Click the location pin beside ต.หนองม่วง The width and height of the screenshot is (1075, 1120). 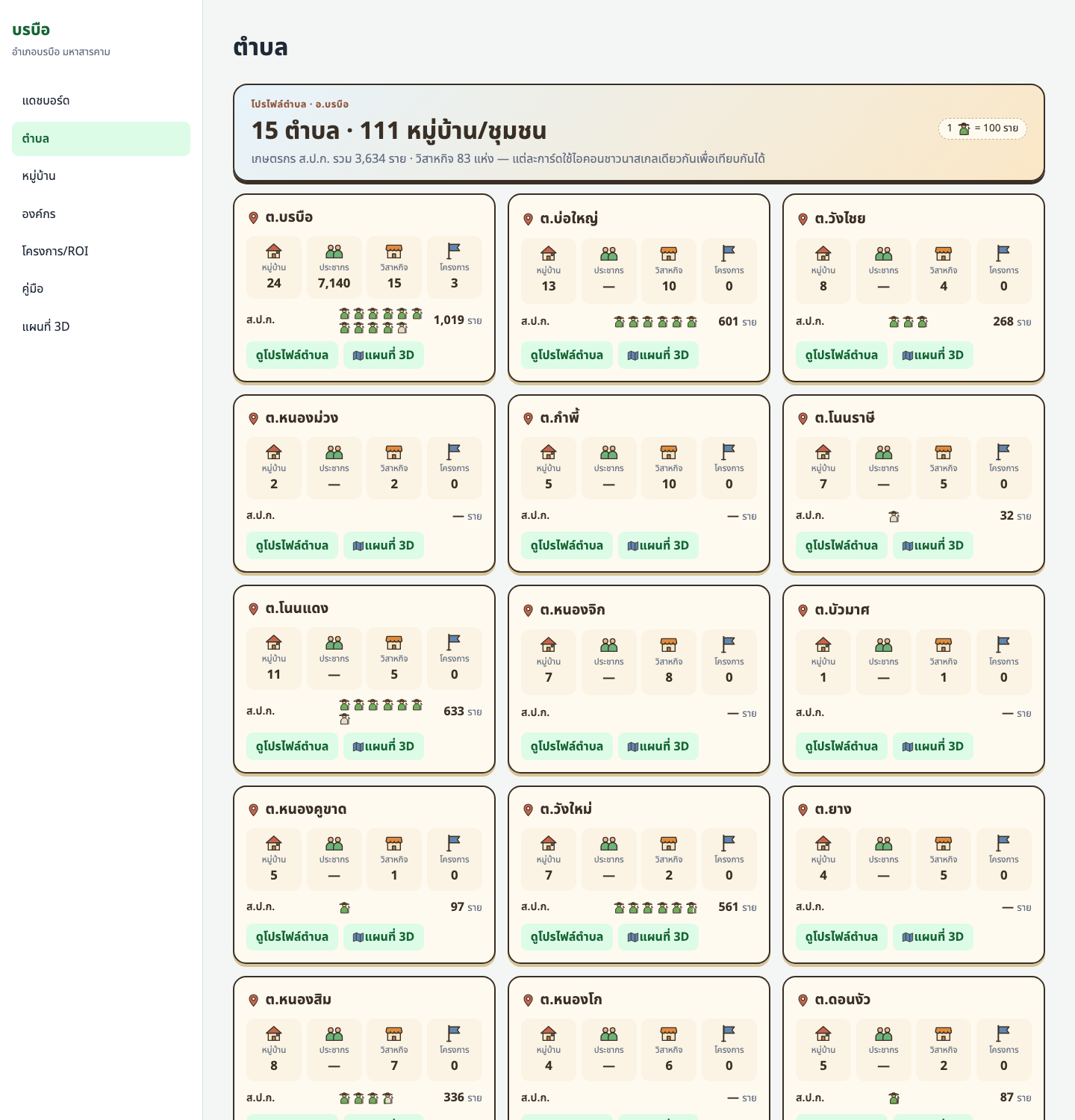coord(253,418)
